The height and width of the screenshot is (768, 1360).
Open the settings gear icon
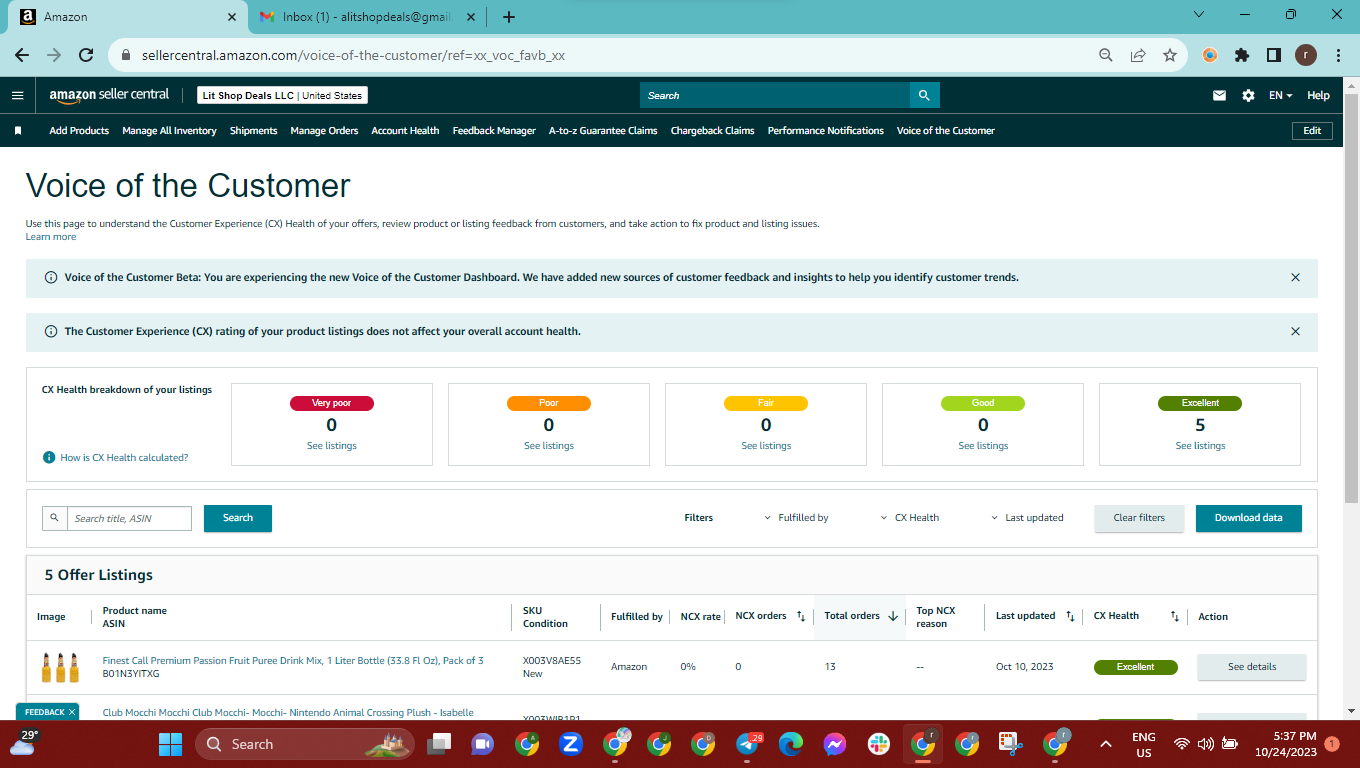click(1248, 96)
